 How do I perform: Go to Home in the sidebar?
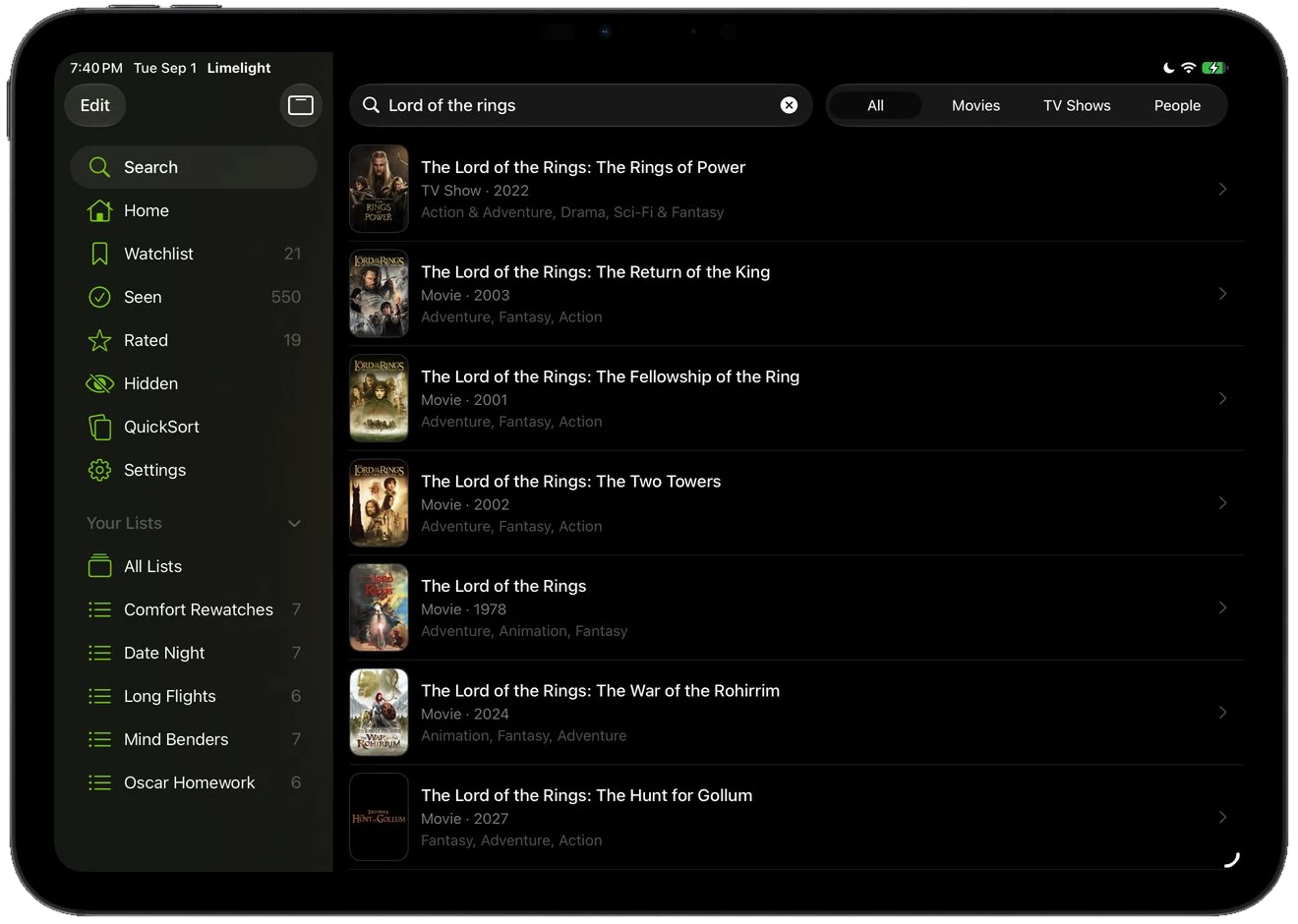click(x=147, y=210)
